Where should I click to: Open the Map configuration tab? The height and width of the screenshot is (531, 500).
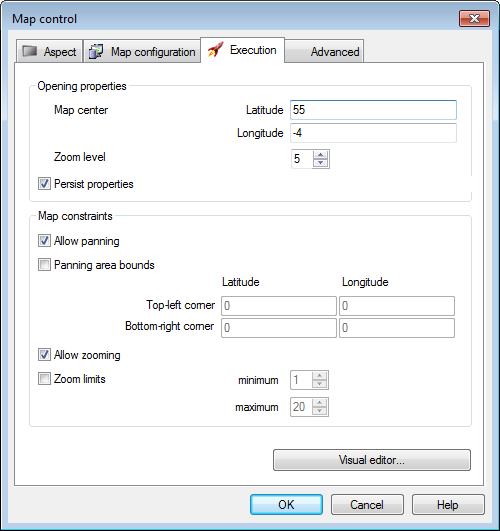[x=142, y=51]
